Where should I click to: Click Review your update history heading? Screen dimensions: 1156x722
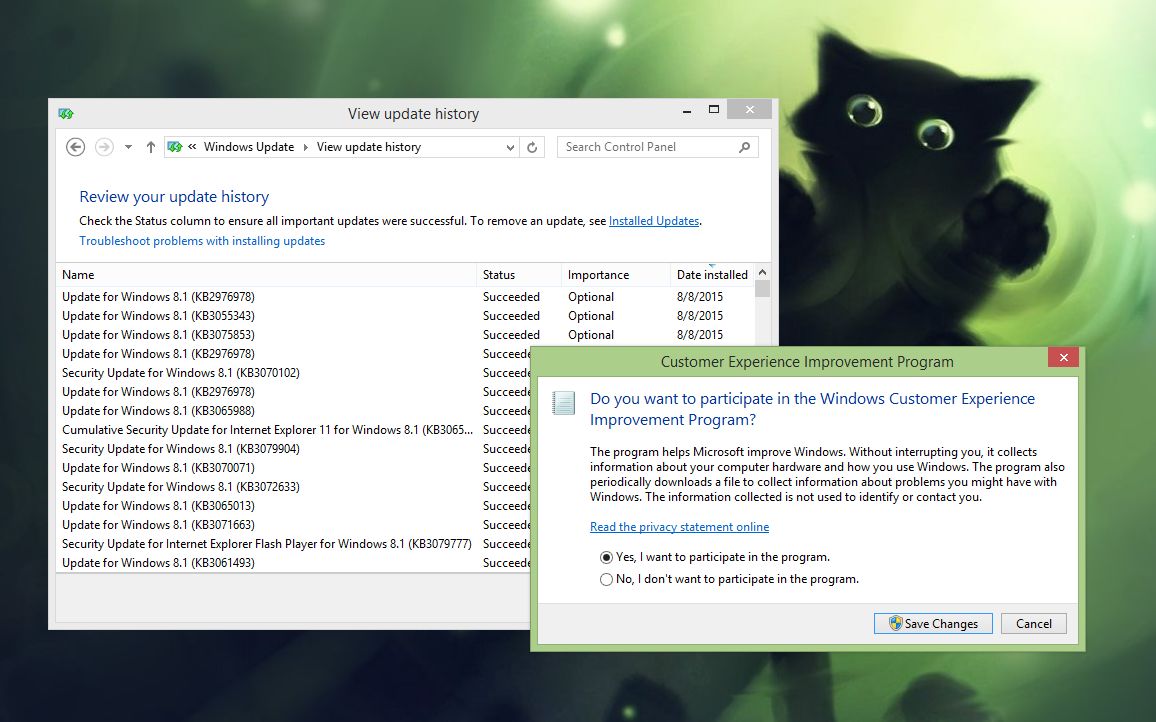[174, 196]
